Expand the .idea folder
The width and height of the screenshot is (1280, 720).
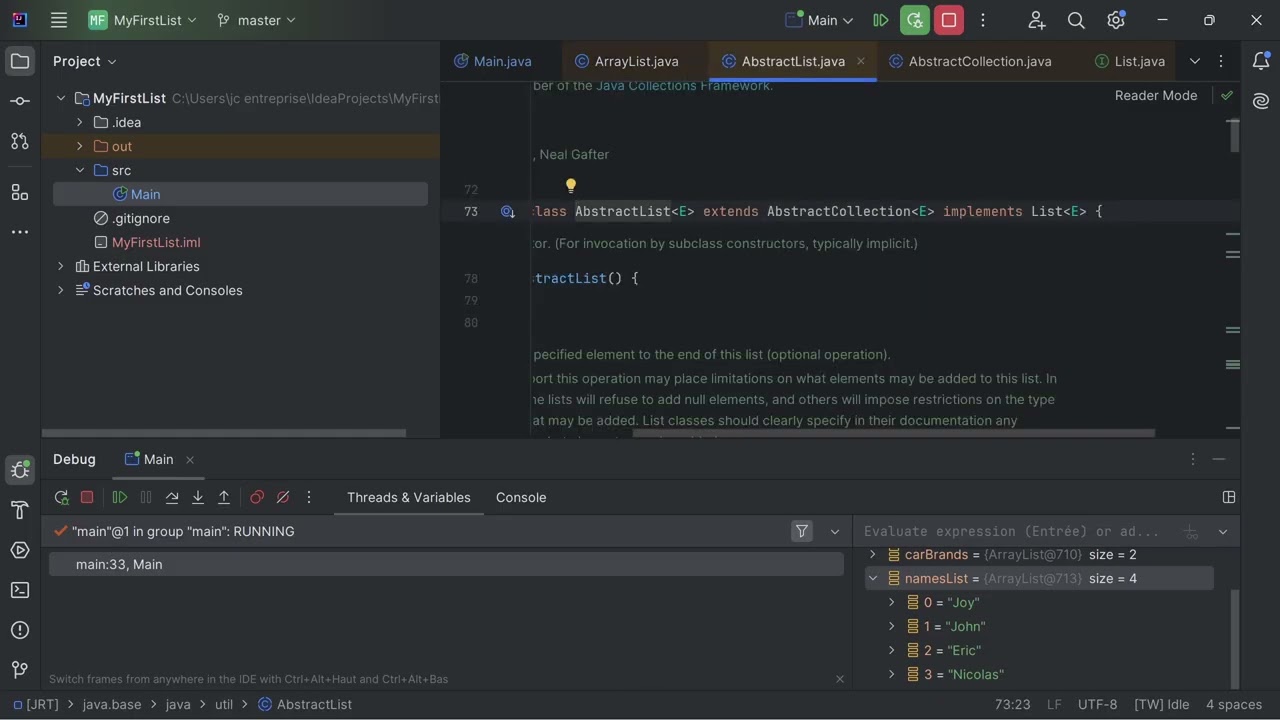pos(80,122)
